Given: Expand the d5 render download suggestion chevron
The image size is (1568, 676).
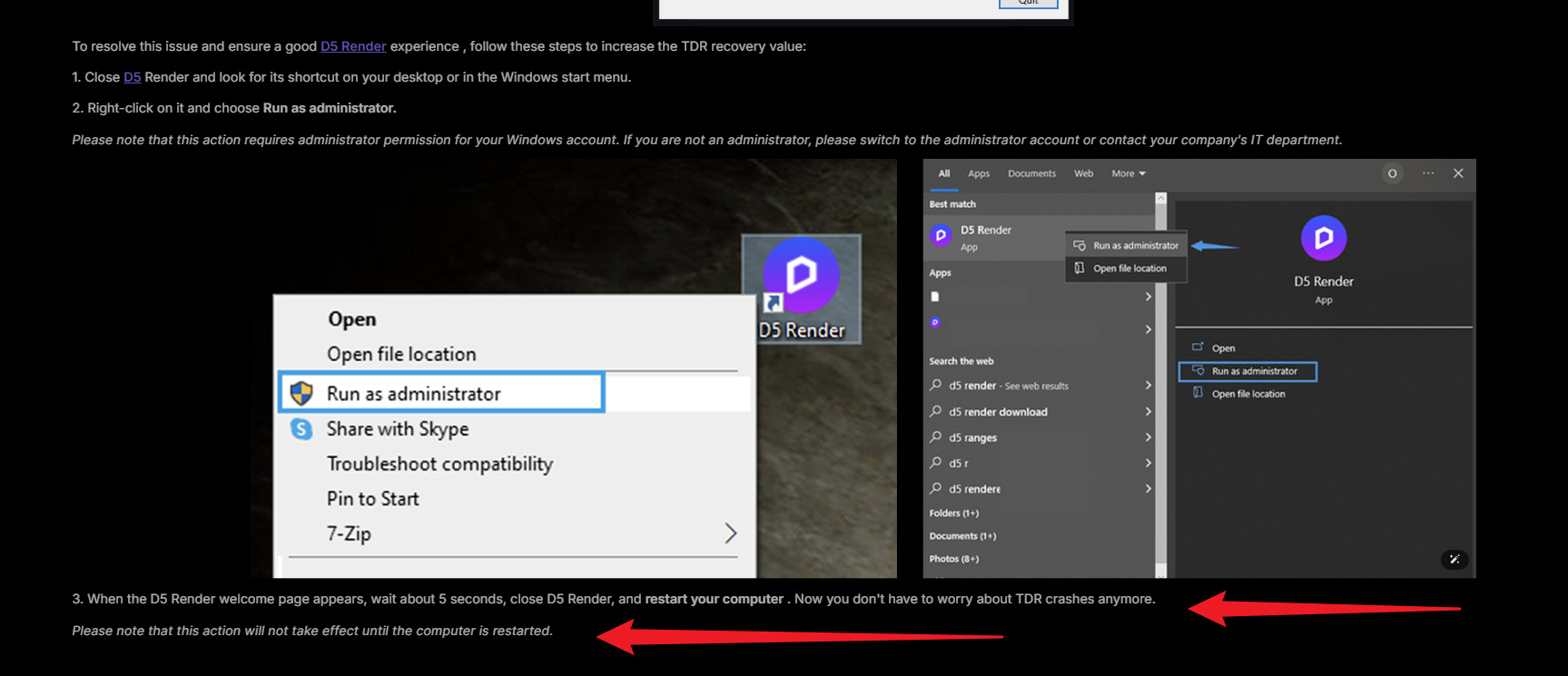Looking at the screenshot, I should click(x=1148, y=412).
